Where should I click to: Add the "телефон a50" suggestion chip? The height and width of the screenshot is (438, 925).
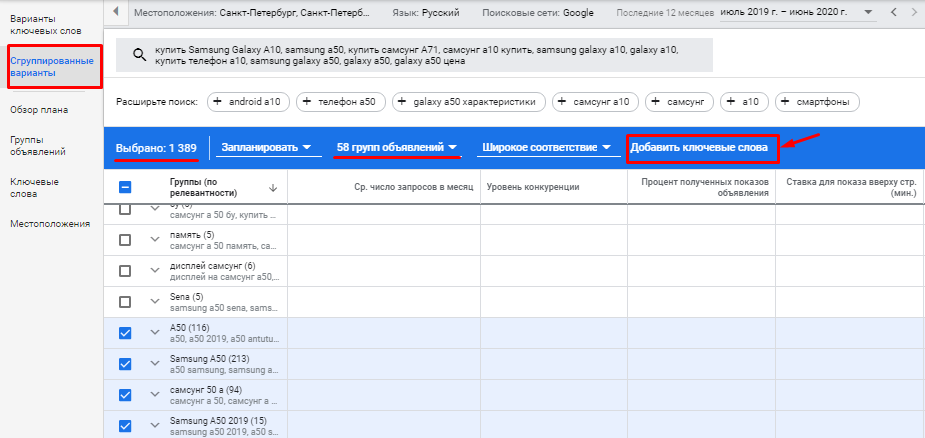(340, 102)
